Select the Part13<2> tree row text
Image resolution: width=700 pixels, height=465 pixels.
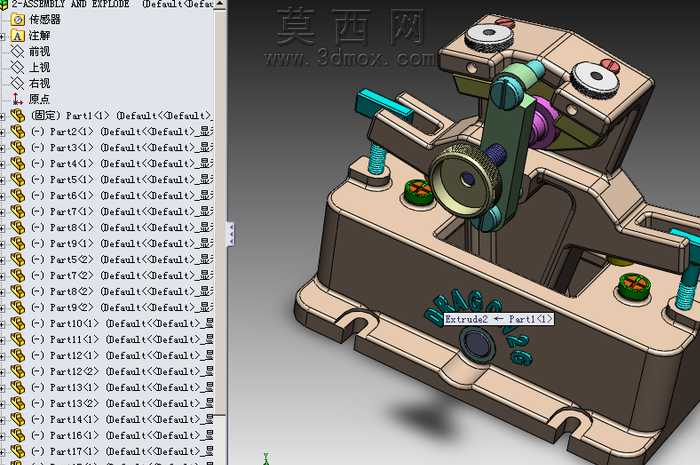point(122,403)
